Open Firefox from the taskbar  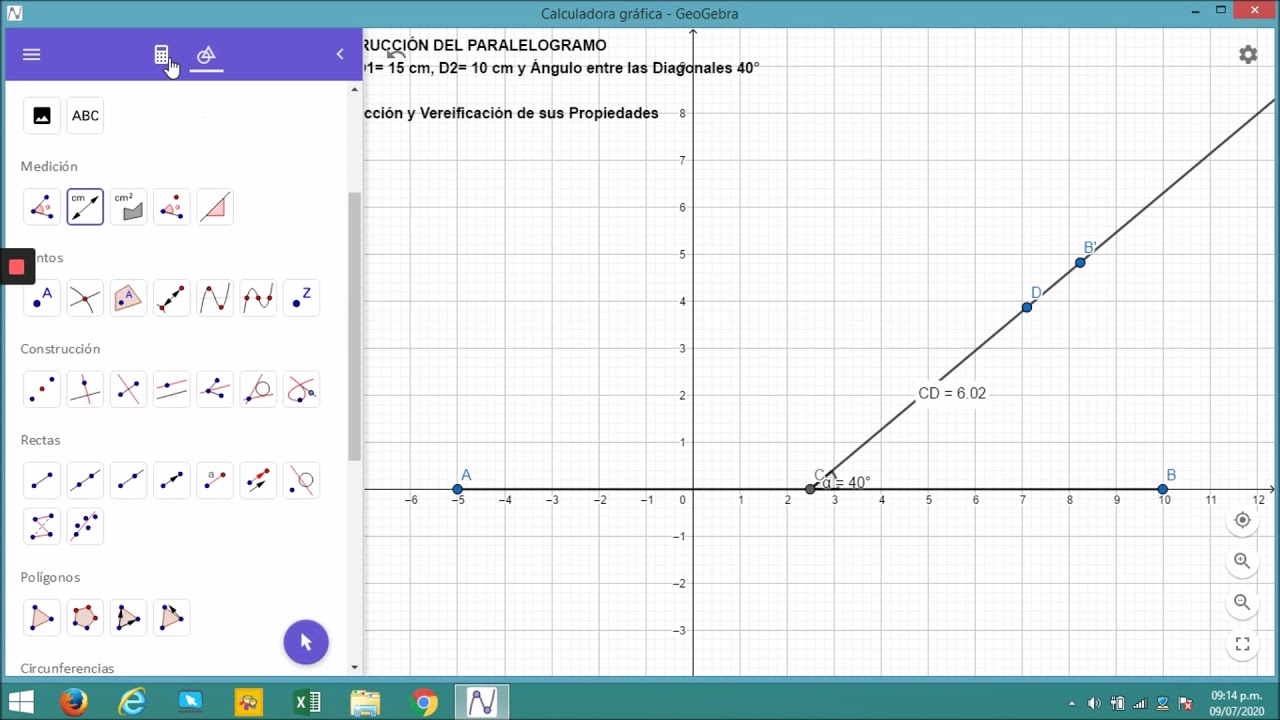point(74,703)
